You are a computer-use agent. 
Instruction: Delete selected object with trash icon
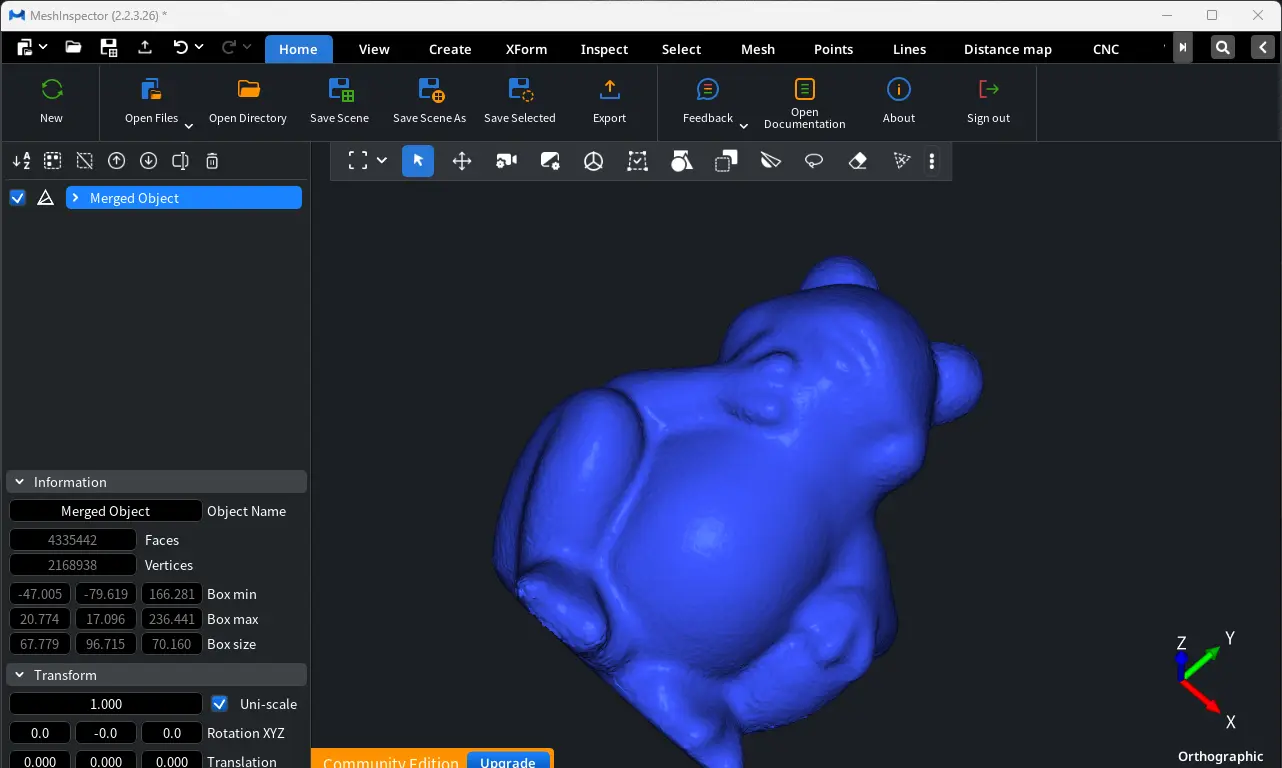click(x=212, y=161)
